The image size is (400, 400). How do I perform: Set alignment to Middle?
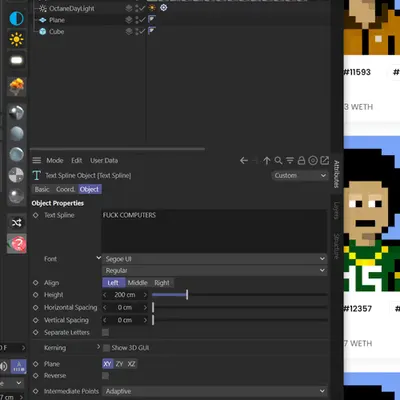click(138, 283)
